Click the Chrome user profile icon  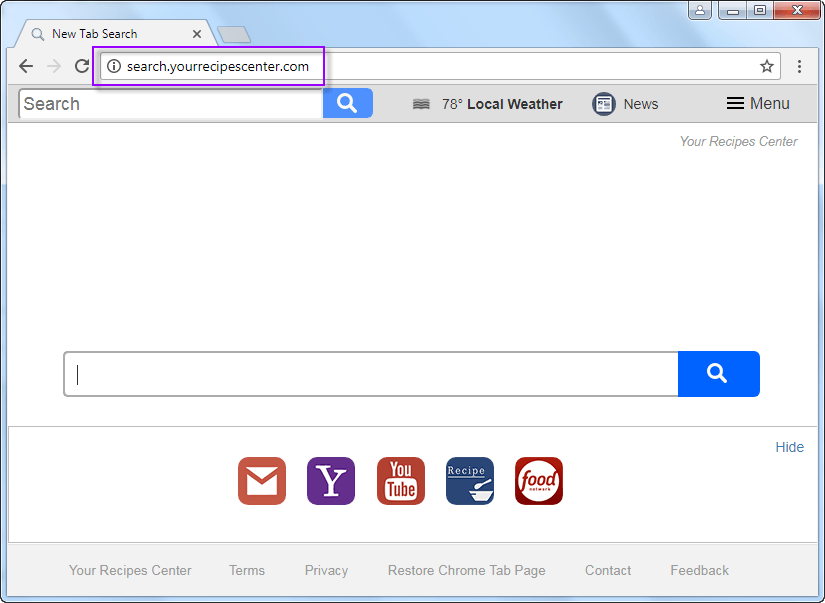coord(700,10)
